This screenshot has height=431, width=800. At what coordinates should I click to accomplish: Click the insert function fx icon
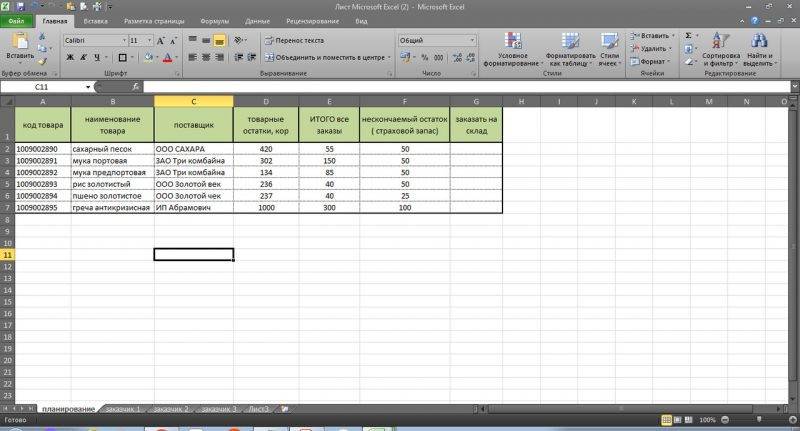click(136, 87)
